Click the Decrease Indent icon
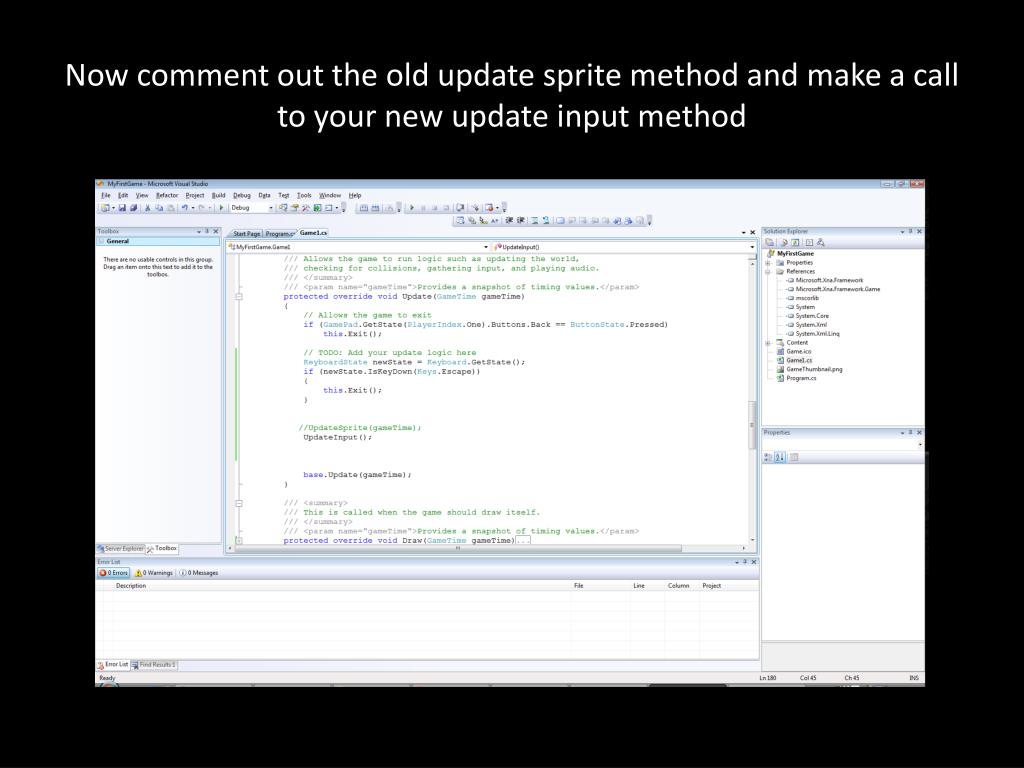1024x768 pixels. pyautogui.click(x=509, y=221)
